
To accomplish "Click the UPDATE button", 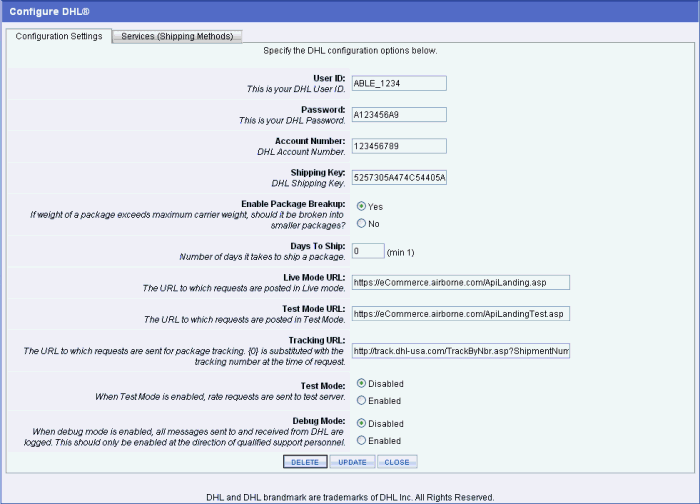I will pyautogui.click(x=352, y=462).
